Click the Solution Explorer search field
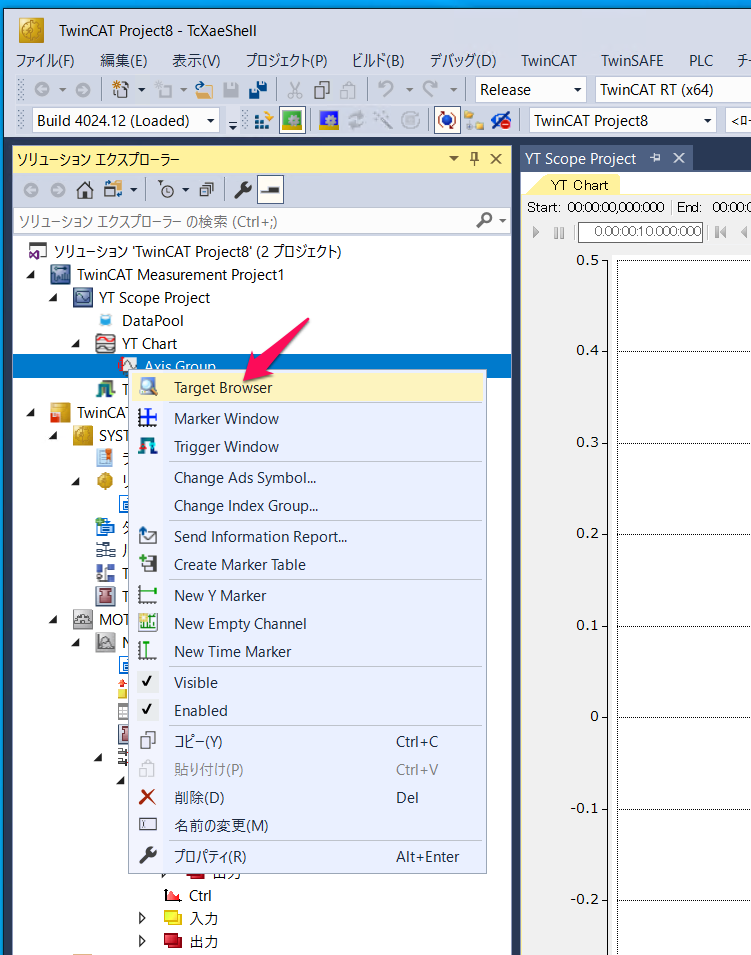Screen dimensions: 751x955 tap(244, 221)
